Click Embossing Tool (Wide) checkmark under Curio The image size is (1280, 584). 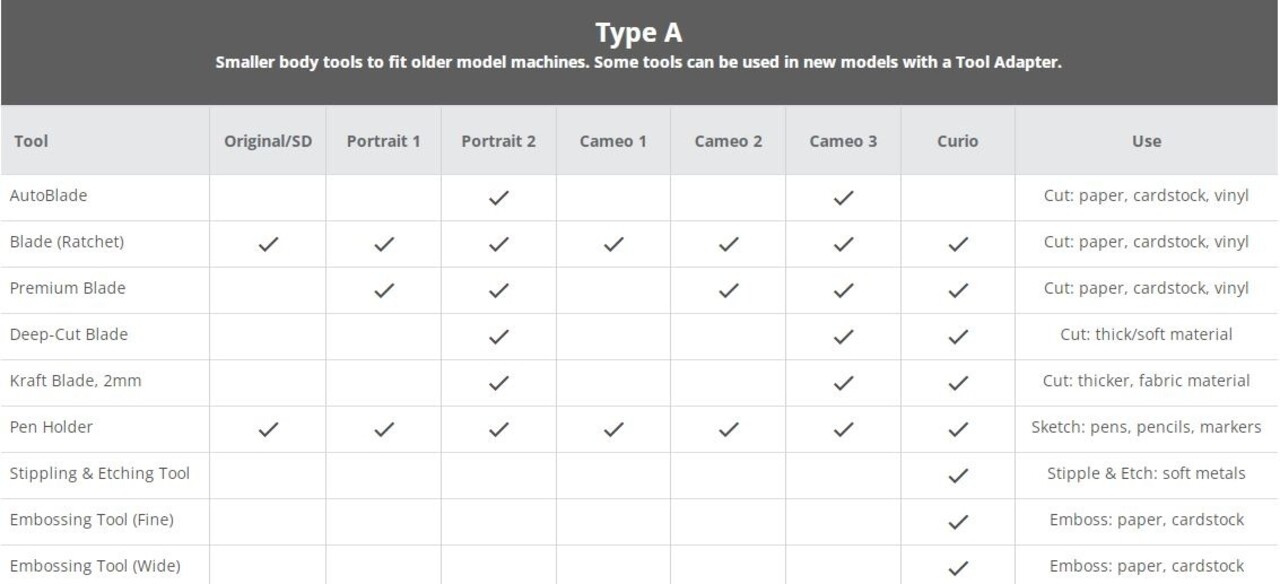958,568
